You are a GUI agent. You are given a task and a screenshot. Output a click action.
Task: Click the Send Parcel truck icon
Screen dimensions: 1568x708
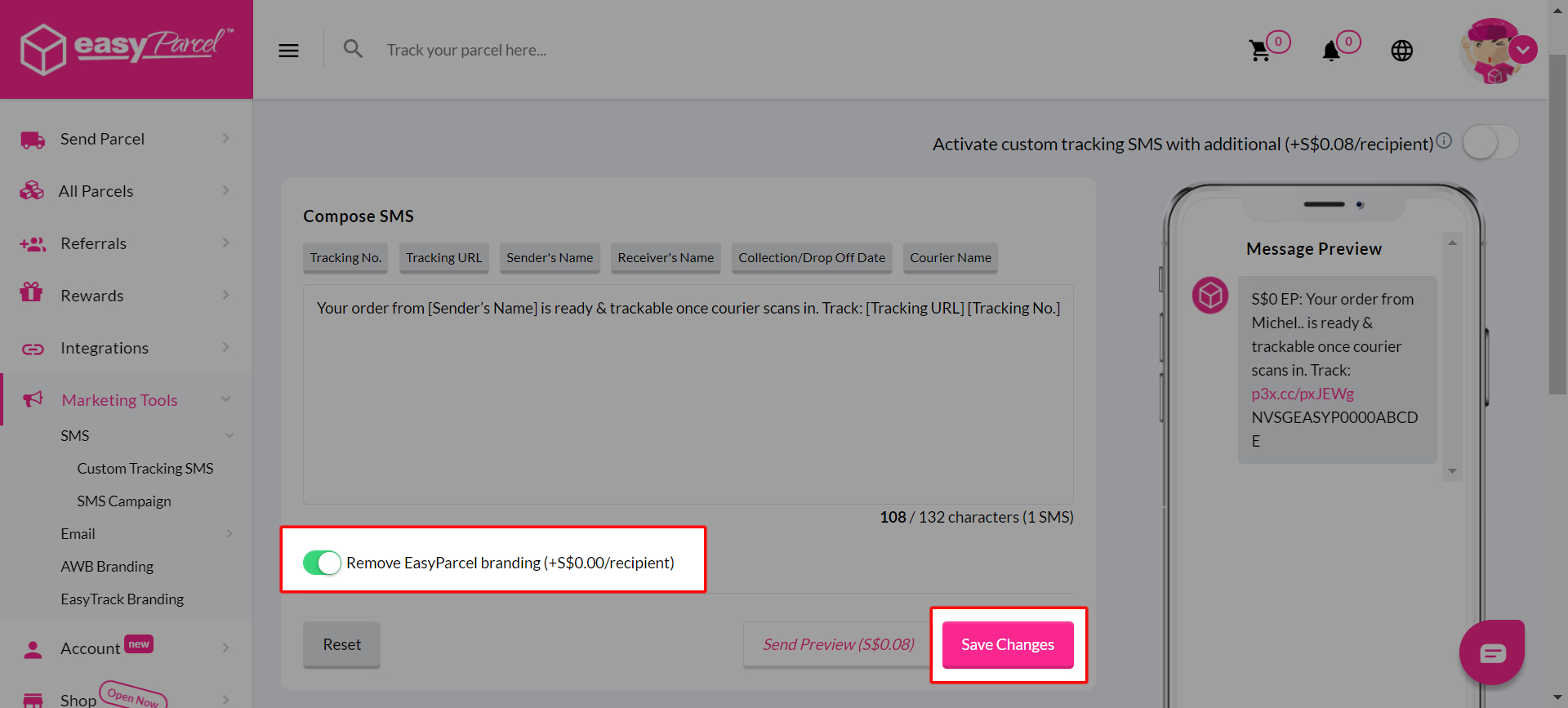(33, 140)
